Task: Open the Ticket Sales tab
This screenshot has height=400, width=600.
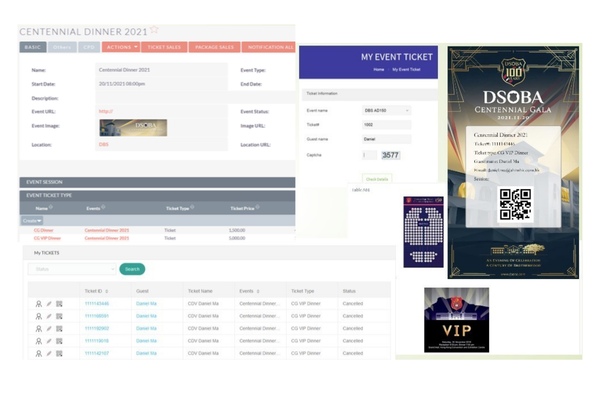Action: (164, 46)
